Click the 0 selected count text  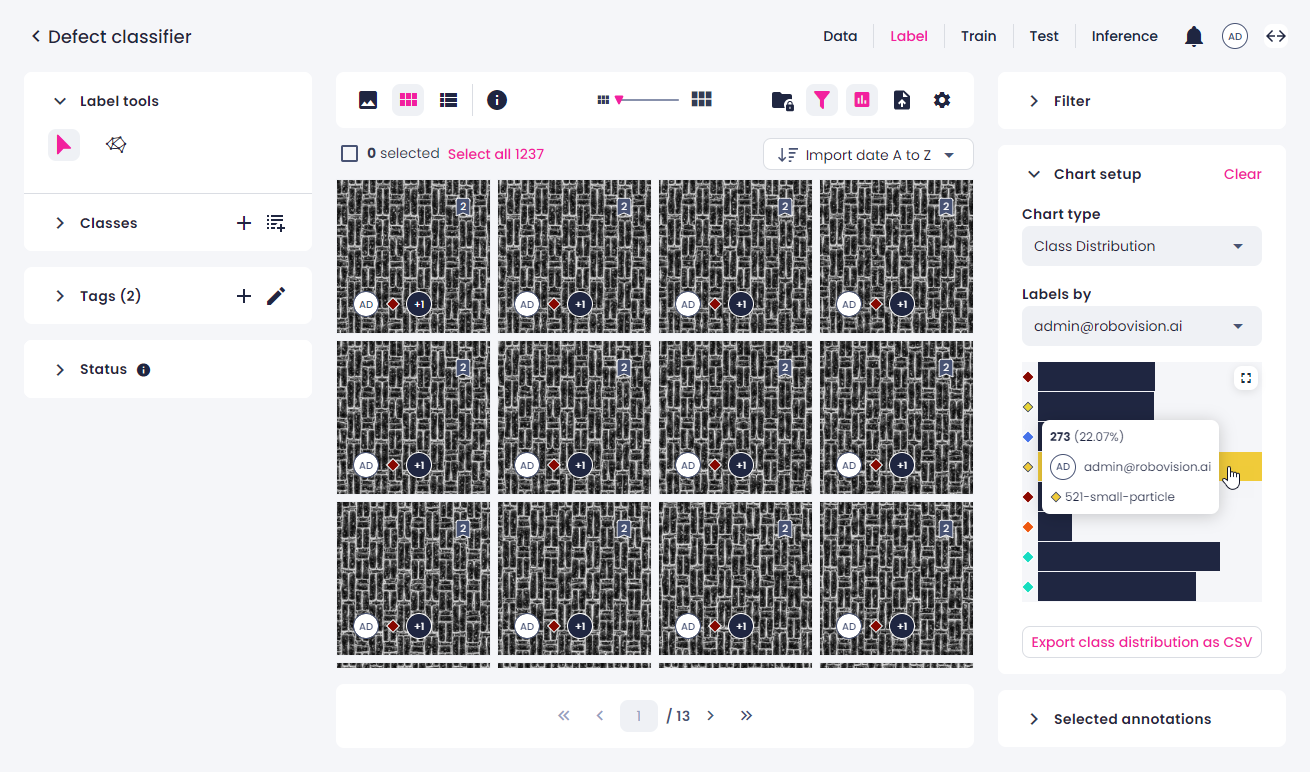point(403,154)
